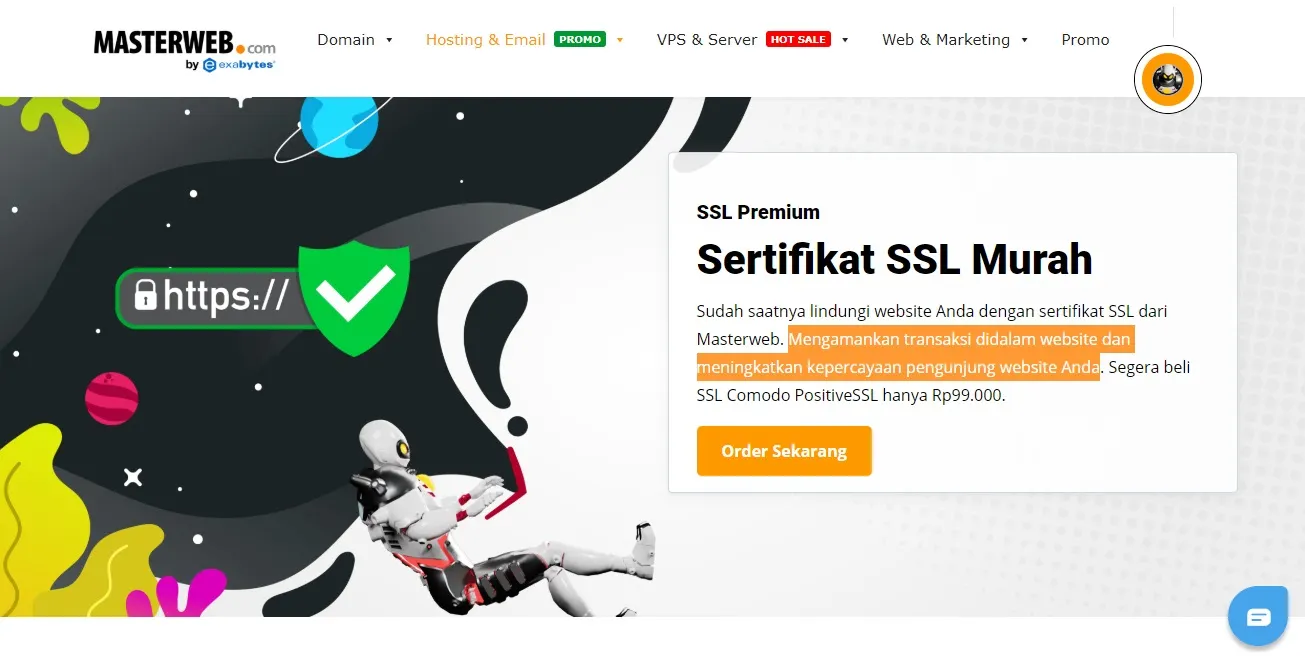Image resolution: width=1305 pixels, height=659 pixels.
Task: Click the padlock icon beside https://
Action: 146,296
